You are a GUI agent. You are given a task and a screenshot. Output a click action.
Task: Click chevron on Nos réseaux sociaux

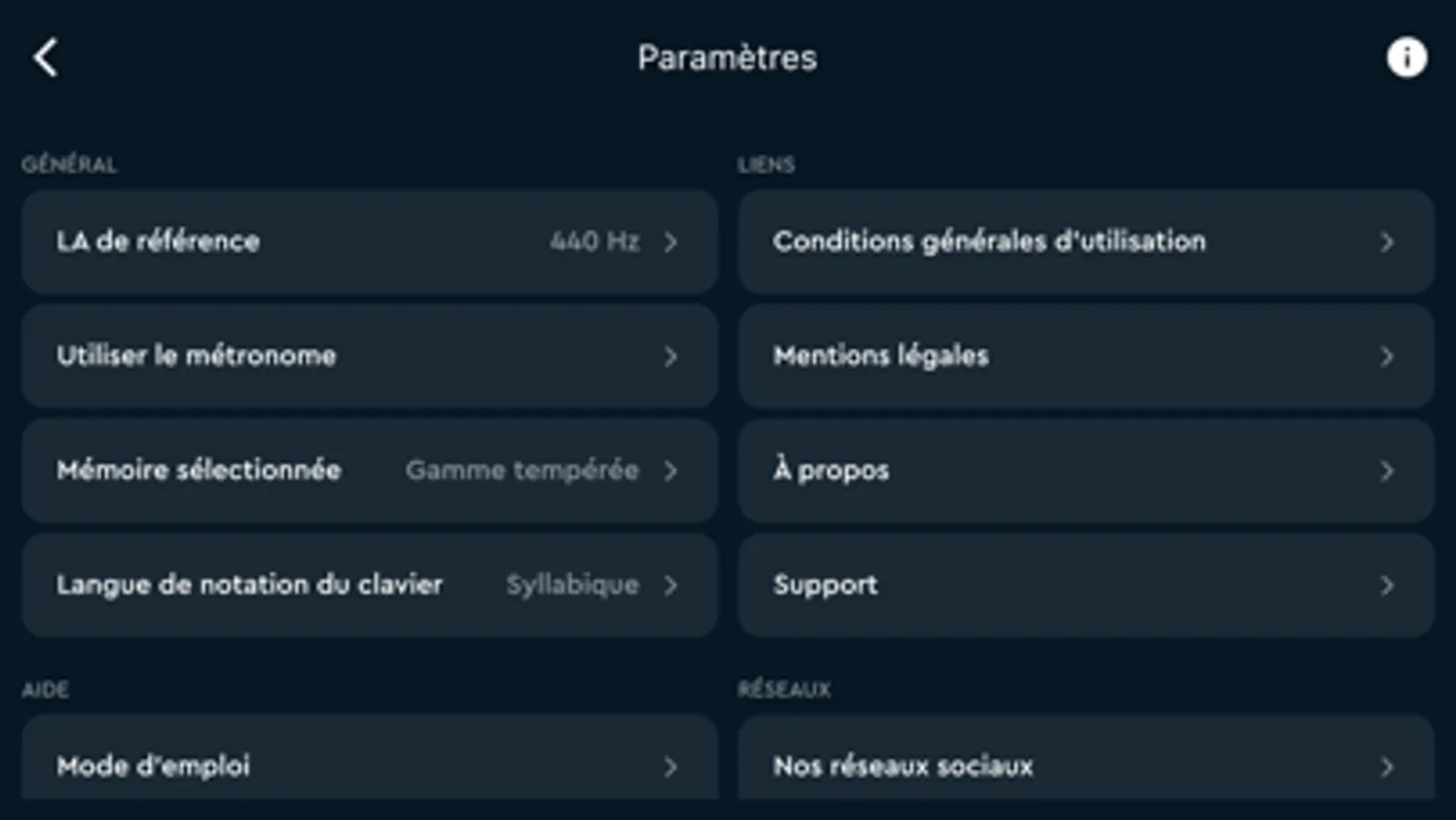click(1387, 767)
